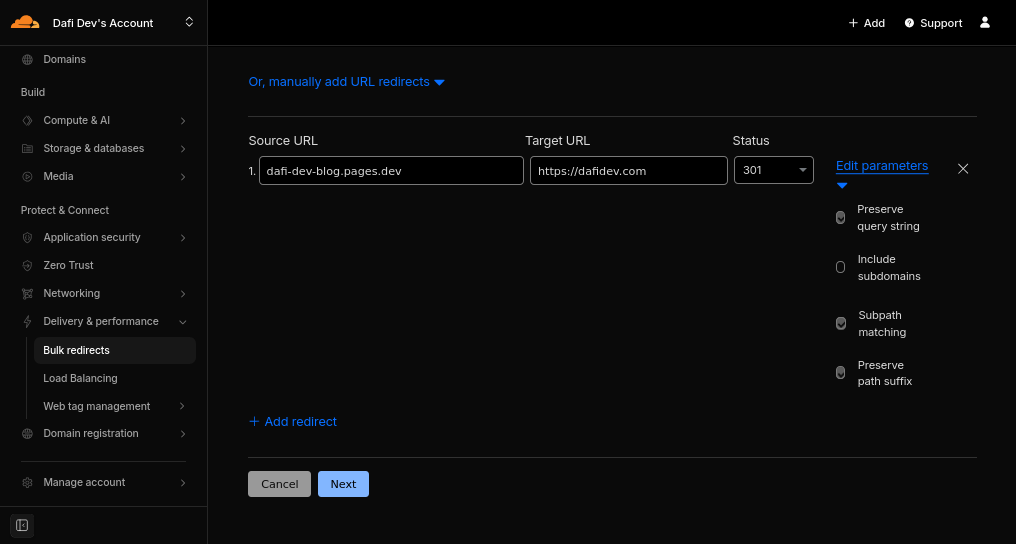Screen dimensions: 1016x544
Task: Click the Delivery & performance bolt icon
Action: point(27,321)
